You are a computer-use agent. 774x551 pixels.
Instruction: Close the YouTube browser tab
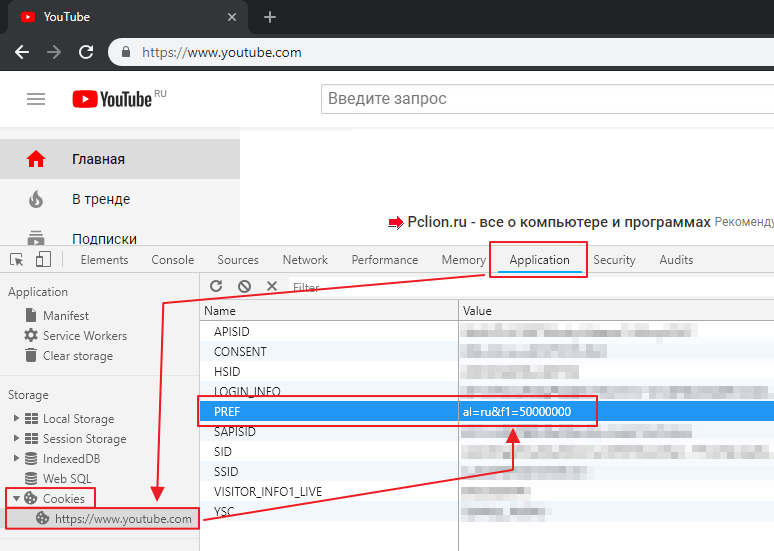click(232, 17)
